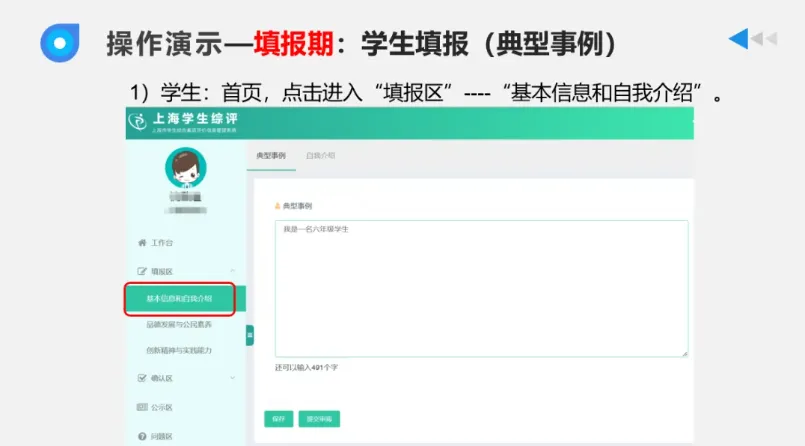Collapse the 填报区 menu chevron
Image resolution: width=805 pixels, height=446 pixels.
233,271
